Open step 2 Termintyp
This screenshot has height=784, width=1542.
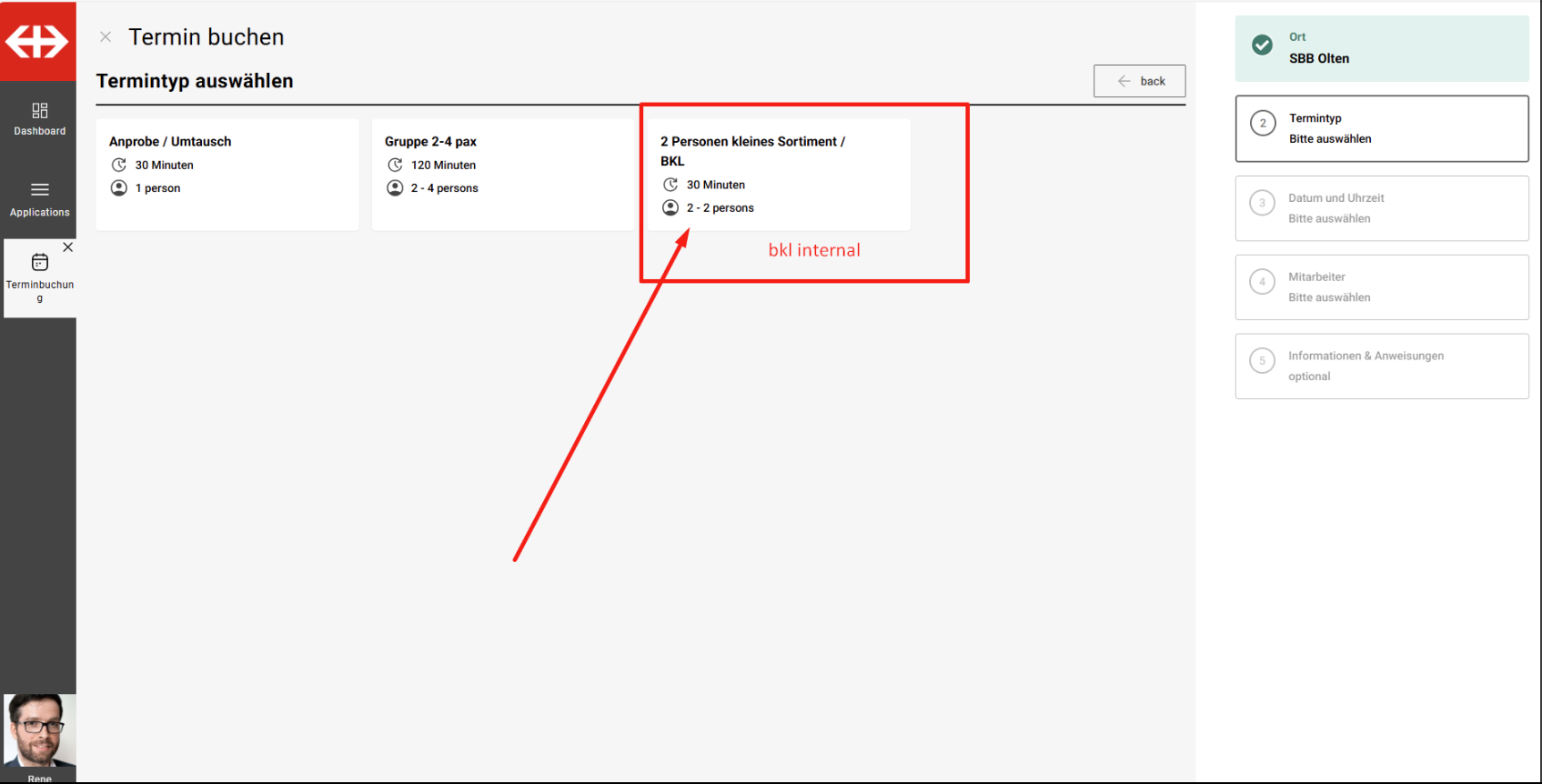click(1381, 128)
